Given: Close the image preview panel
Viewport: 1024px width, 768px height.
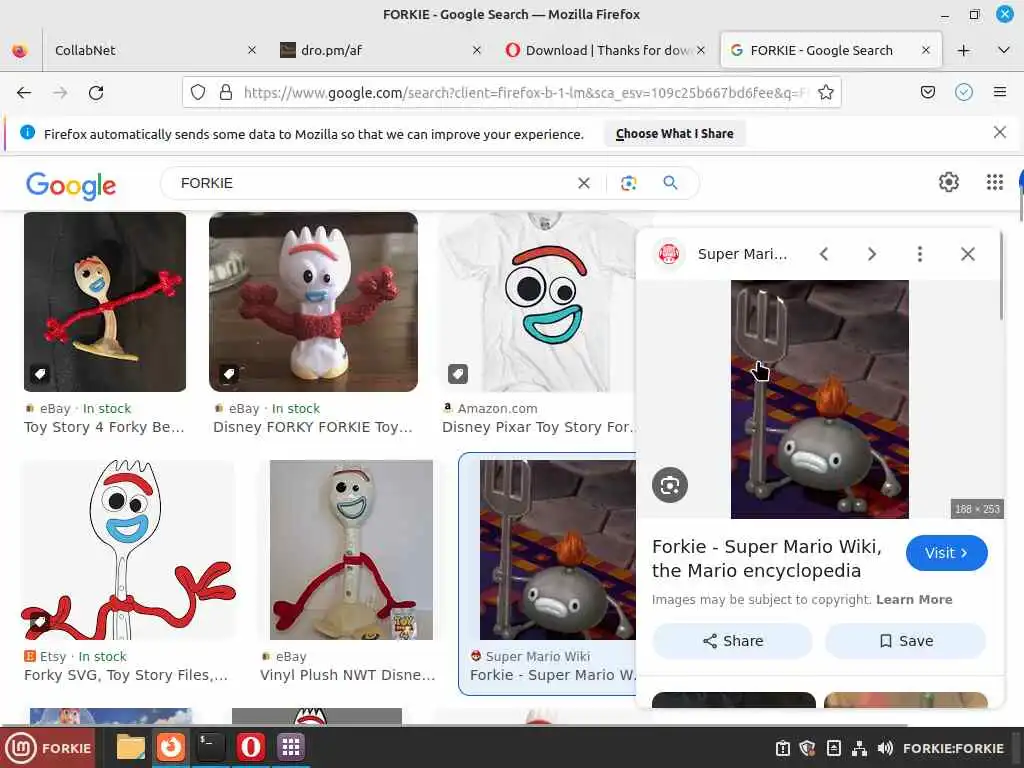Looking at the screenshot, I should [968, 254].
